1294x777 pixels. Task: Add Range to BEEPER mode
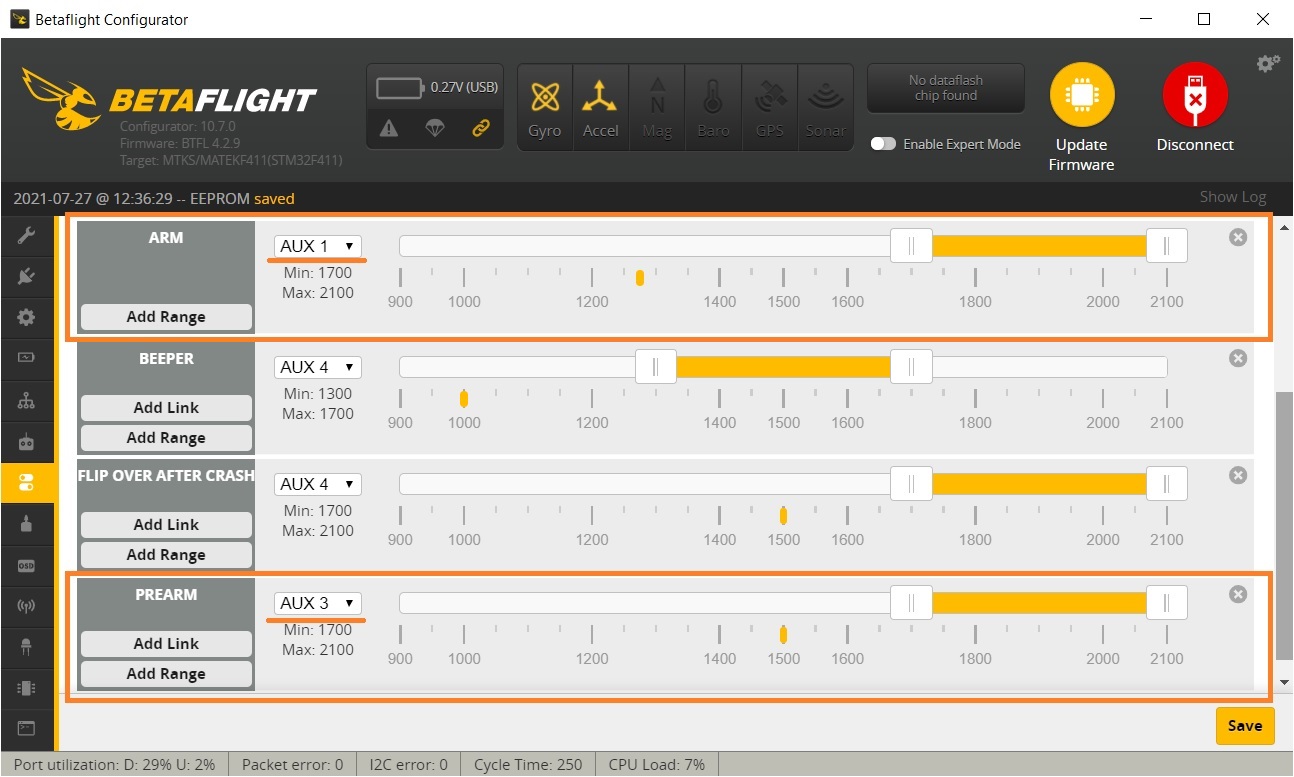[x=166, y=438]
